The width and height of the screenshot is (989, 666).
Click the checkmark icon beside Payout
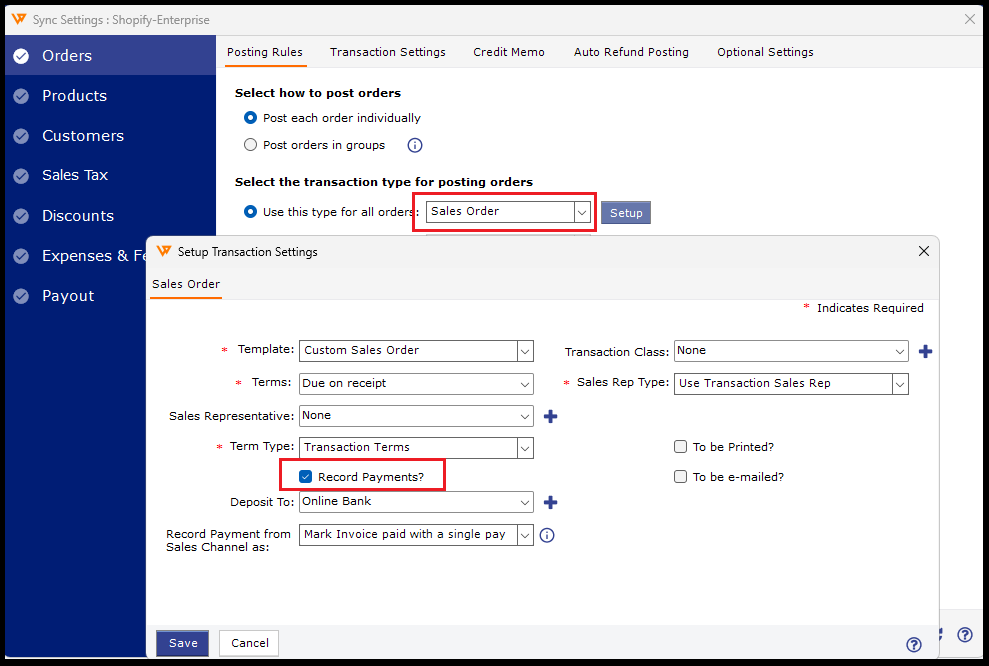[x=21, y=296]
